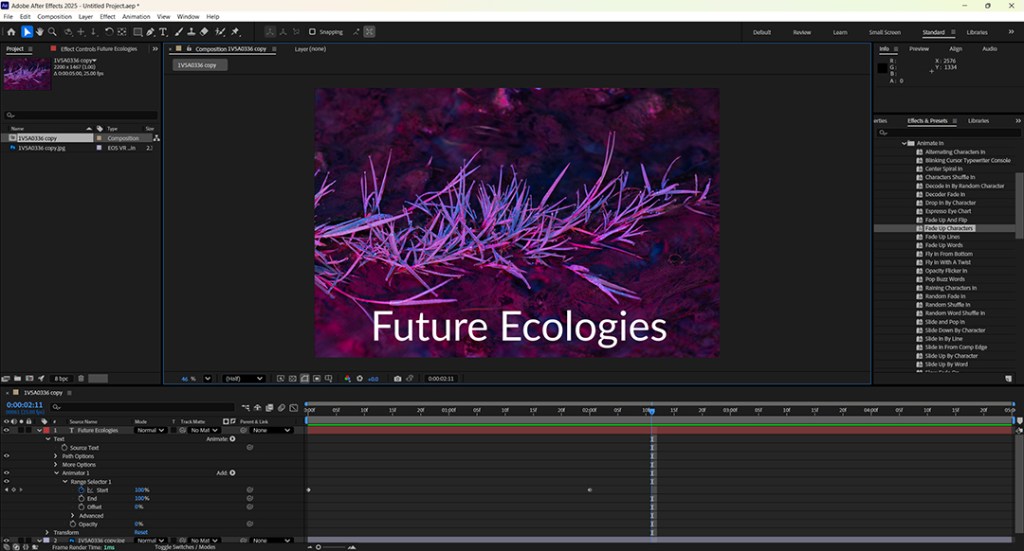Open the Composition menu
This screenshot has height=551, width=1024.
[x=54, y=17]
